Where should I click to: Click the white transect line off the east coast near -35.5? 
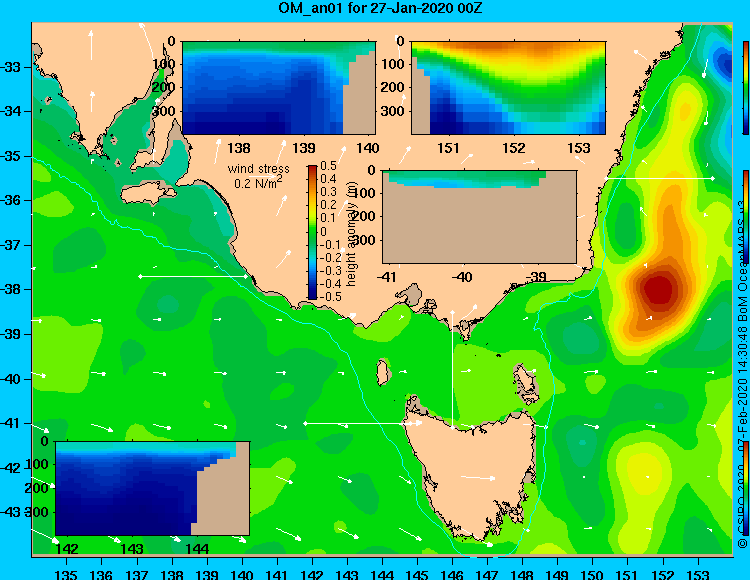point(659,178)
